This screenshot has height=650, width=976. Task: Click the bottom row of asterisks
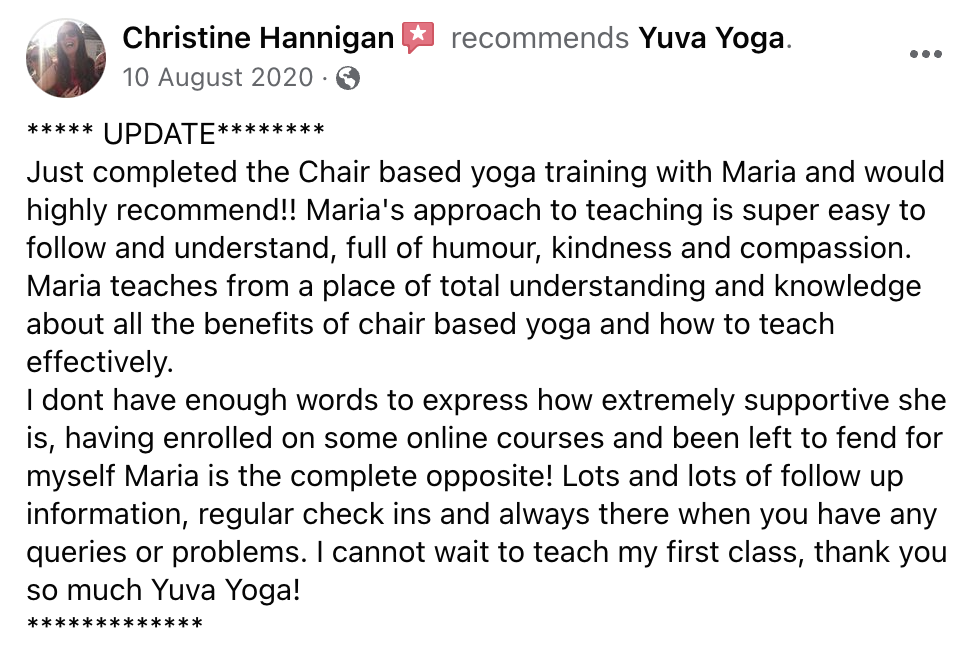point(115,622)
